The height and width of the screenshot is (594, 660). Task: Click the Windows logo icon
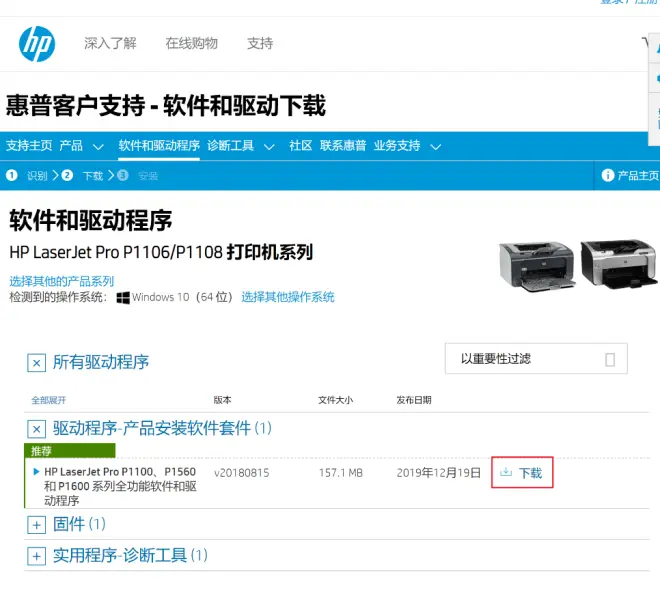click(x=123, y=298)
